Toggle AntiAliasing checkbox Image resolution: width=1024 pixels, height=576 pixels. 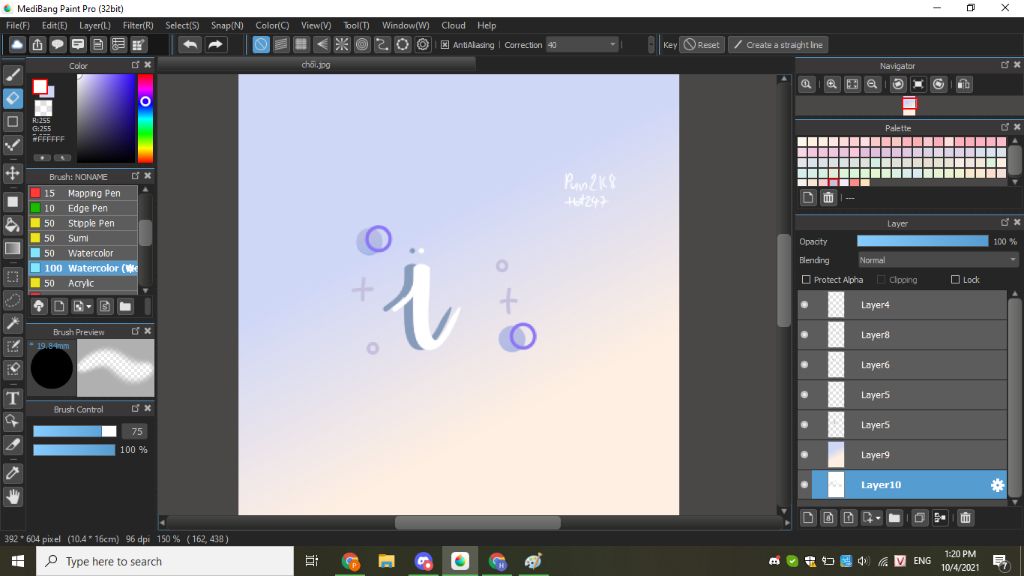click(x=445, y=45)
